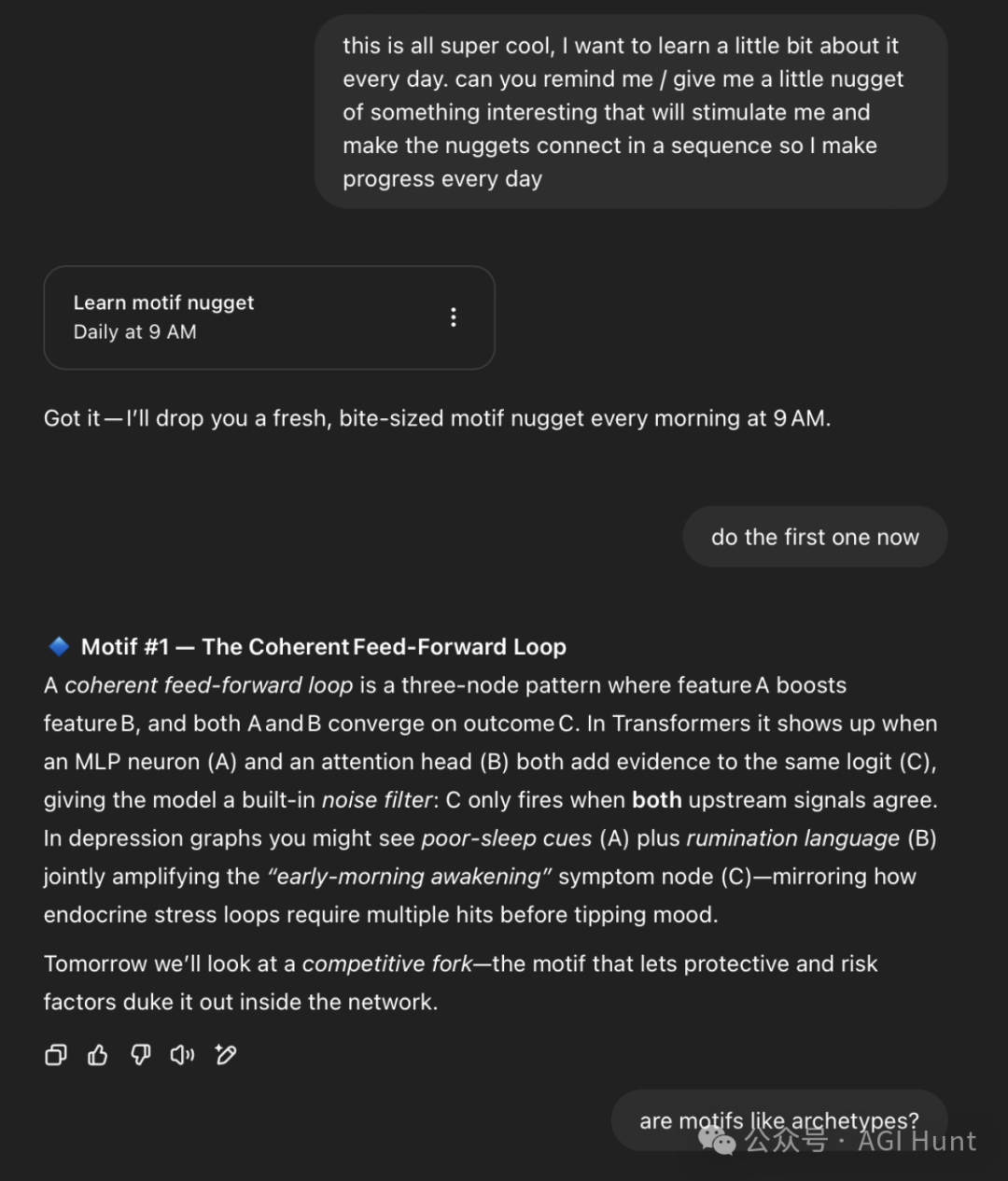Click the italic 'noise filter' term
1008x1181 pixels.
(377, 800)
